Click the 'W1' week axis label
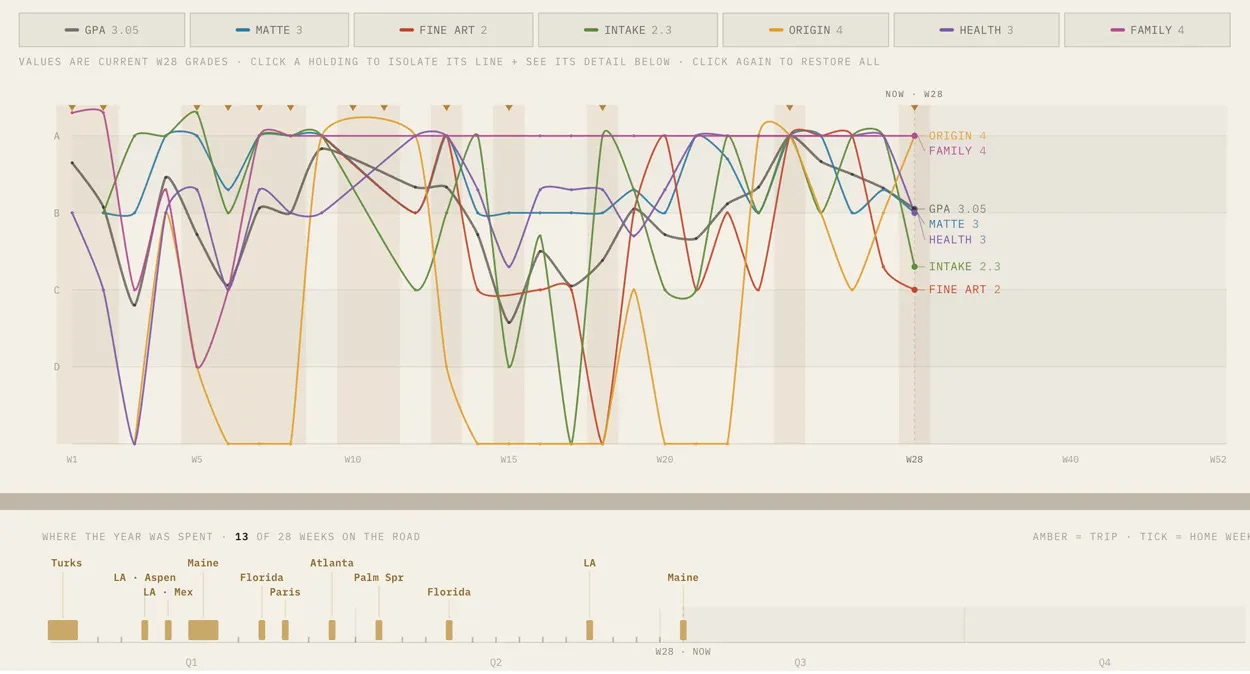The image size is (1250, 674). click(x=72, y=460)
